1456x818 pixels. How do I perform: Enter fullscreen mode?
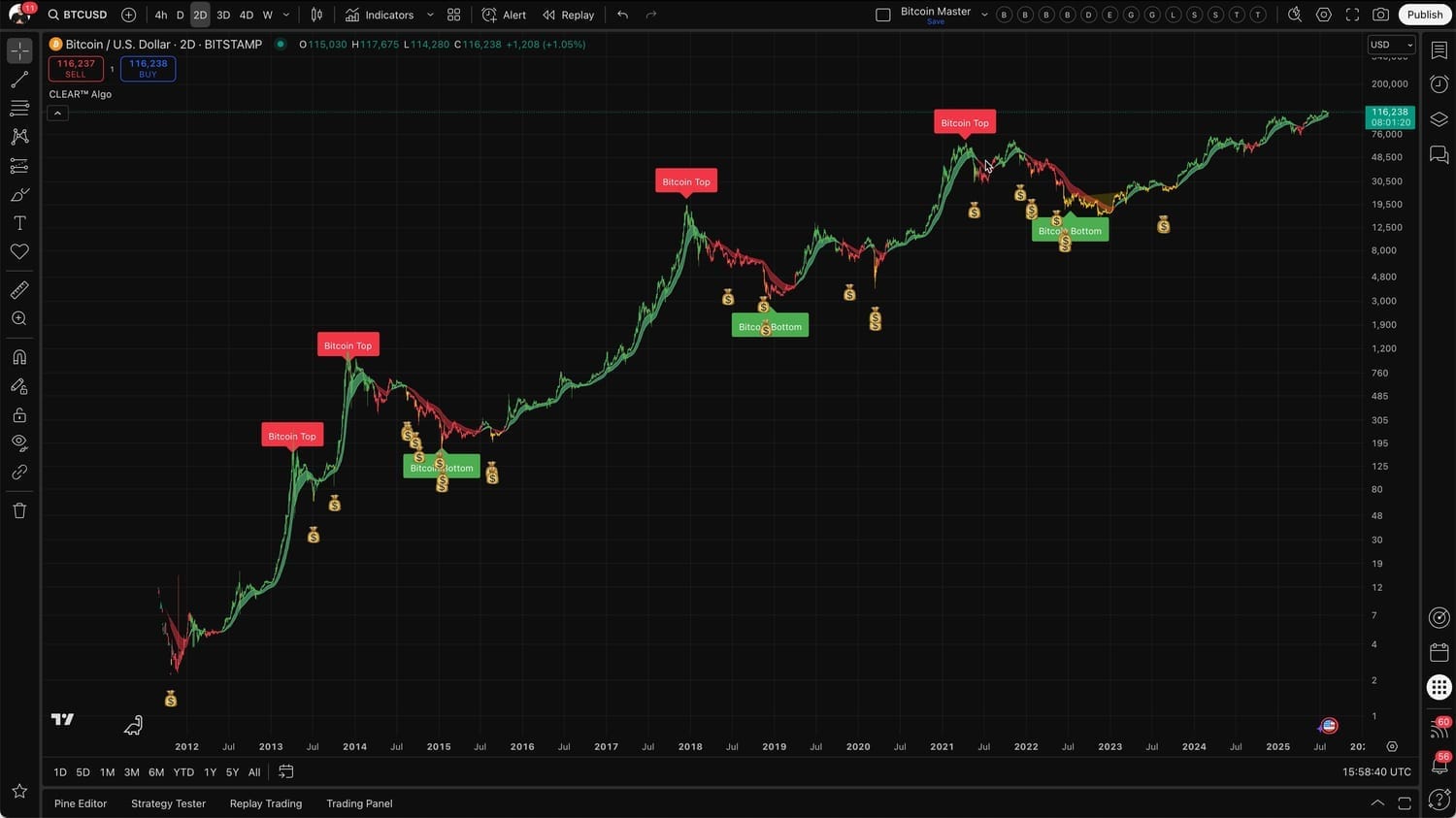1352,15
